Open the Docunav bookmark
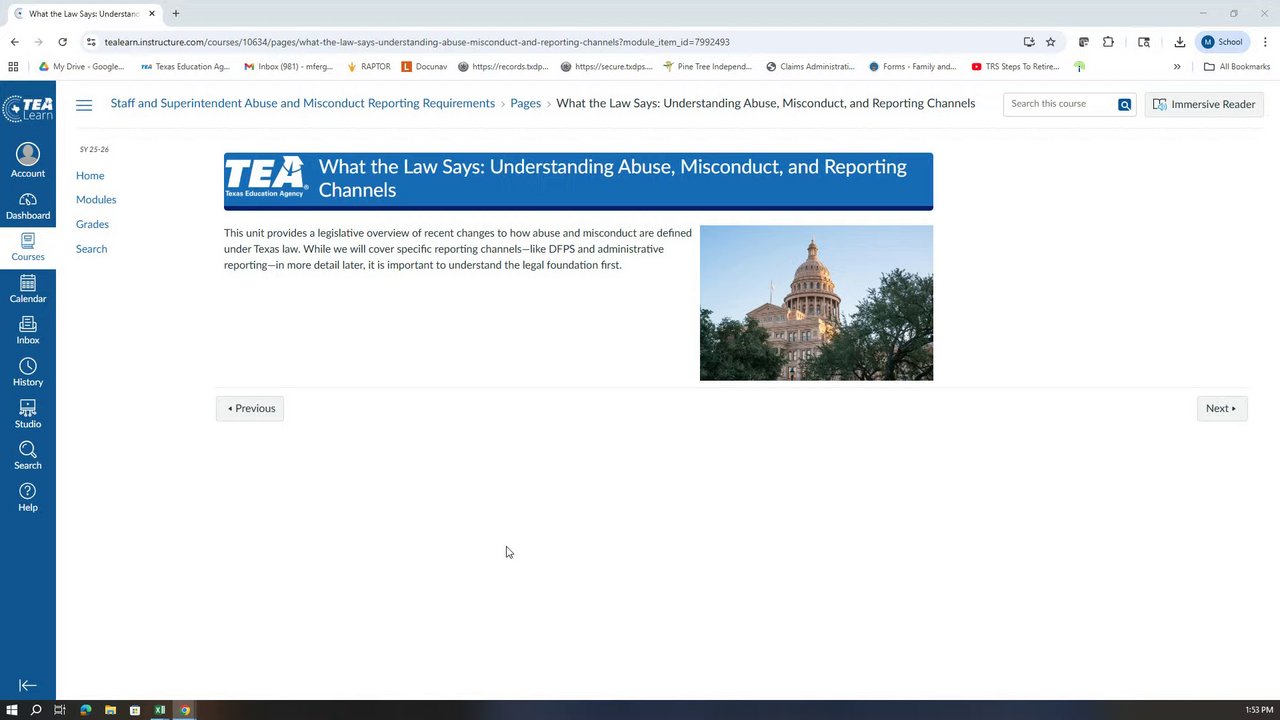The image size is (1280, 720). 424,67
